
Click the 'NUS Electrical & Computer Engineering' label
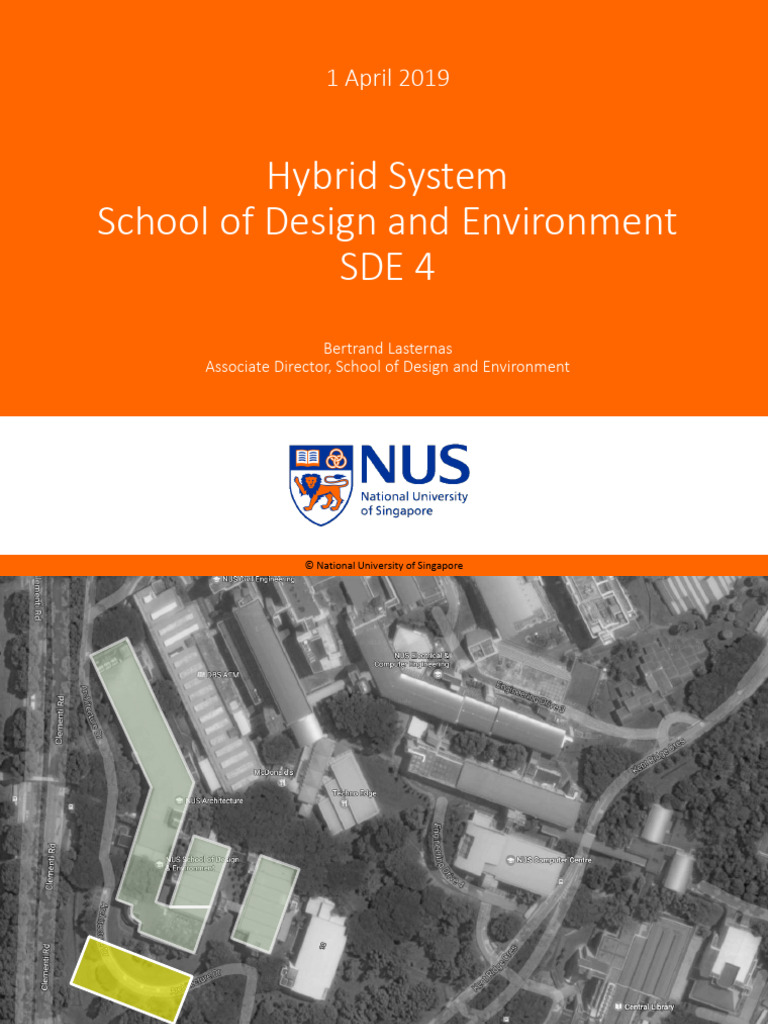(412, 660)
